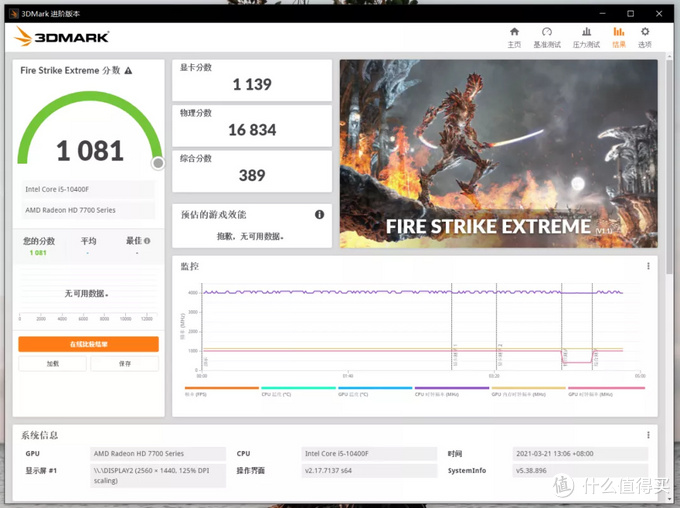This screenshot has width=680, height=508.
Task: Open the 系统信息 panel three-dot menu
Action: (x=648, y=435)
